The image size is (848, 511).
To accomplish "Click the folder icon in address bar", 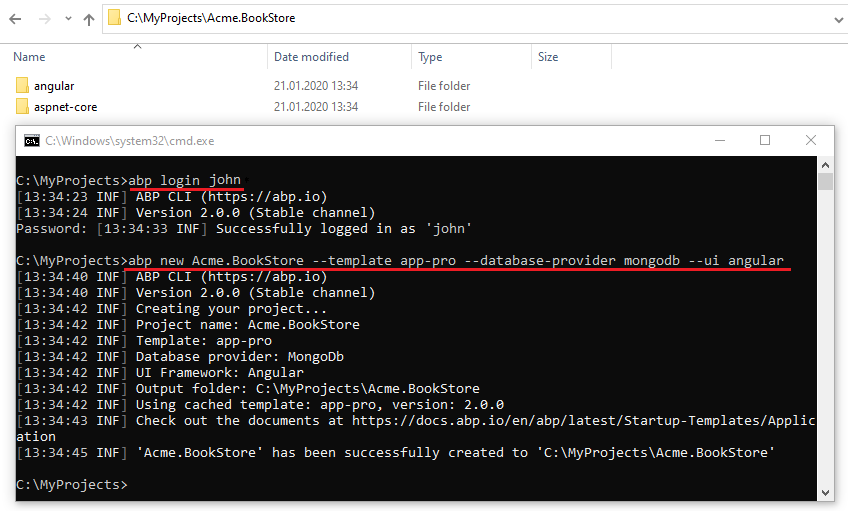I will point(115,18).
